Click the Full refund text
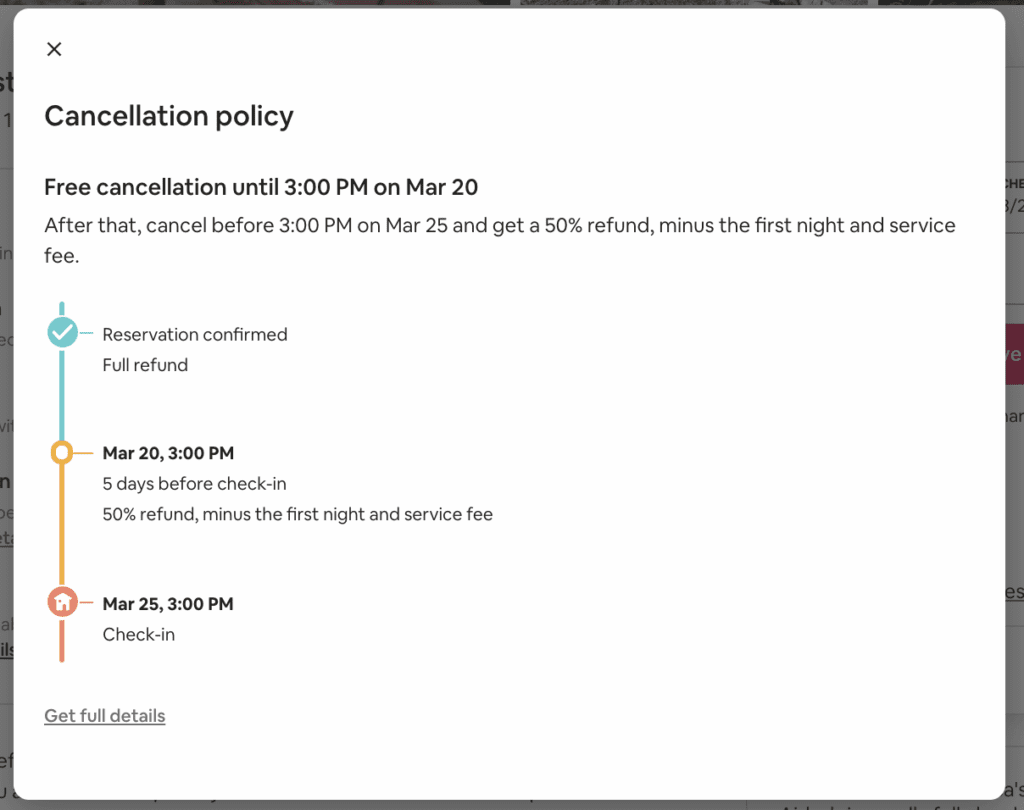The width and height of the screenshot is (1024, 810). coord(144,364)
